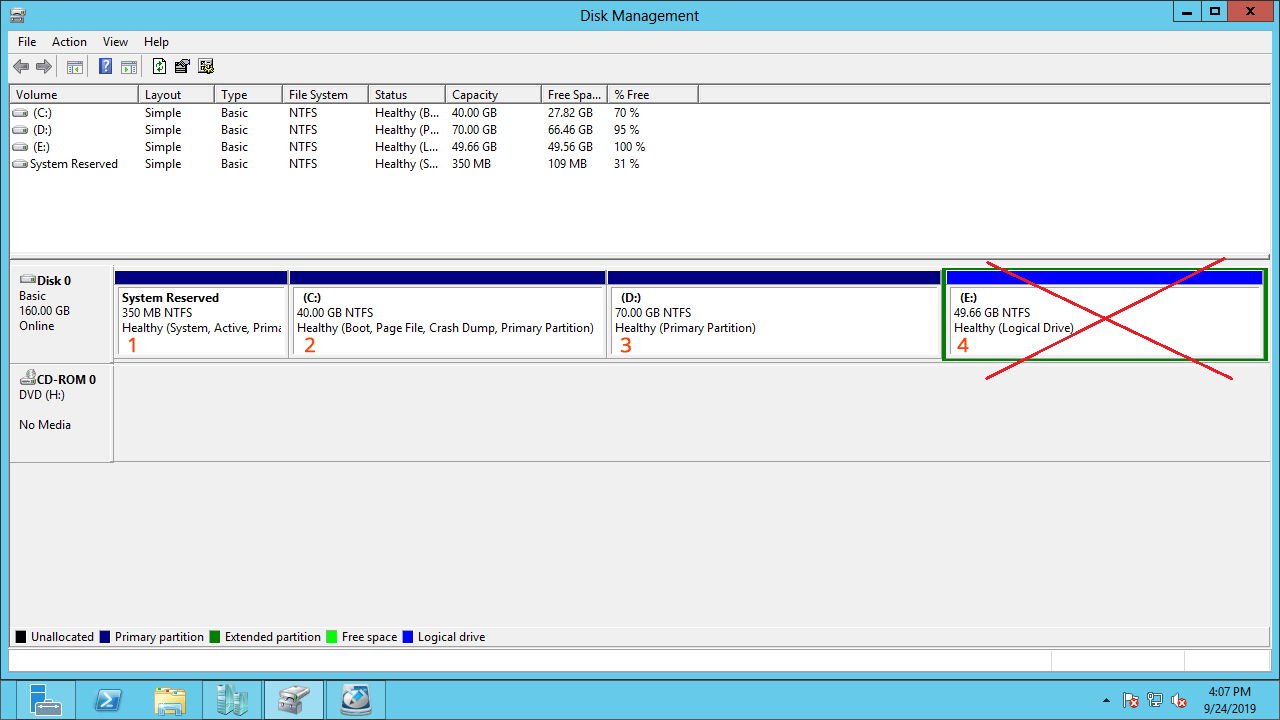The width and height of the screenshot is (1280, 720).
Task: Select the System Reserved volume row
Action: pos(73,164)
